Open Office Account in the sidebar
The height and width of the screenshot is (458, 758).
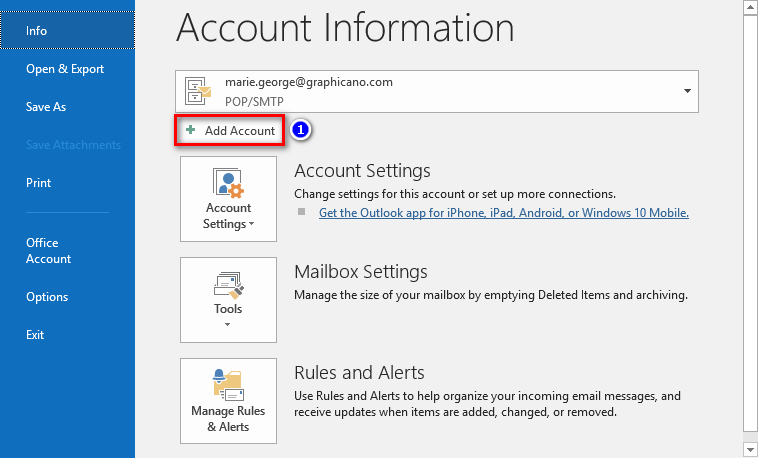click(48, 251)
